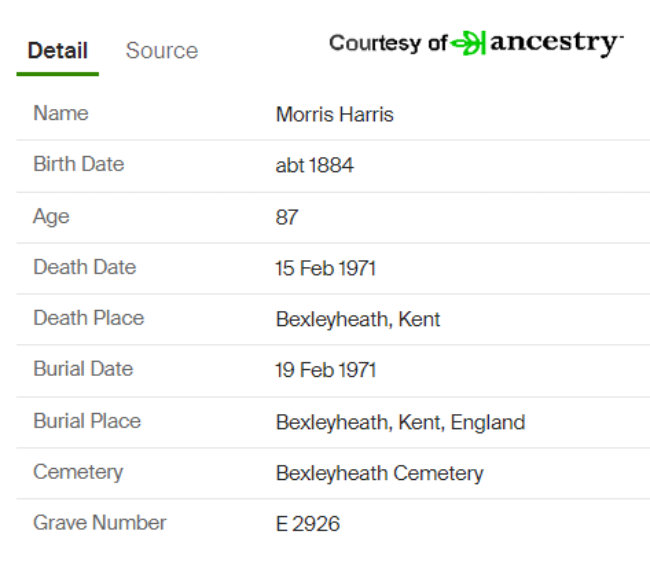Click burial date 19 Feb 1971

pyautogui.click(x=326, y=370)
